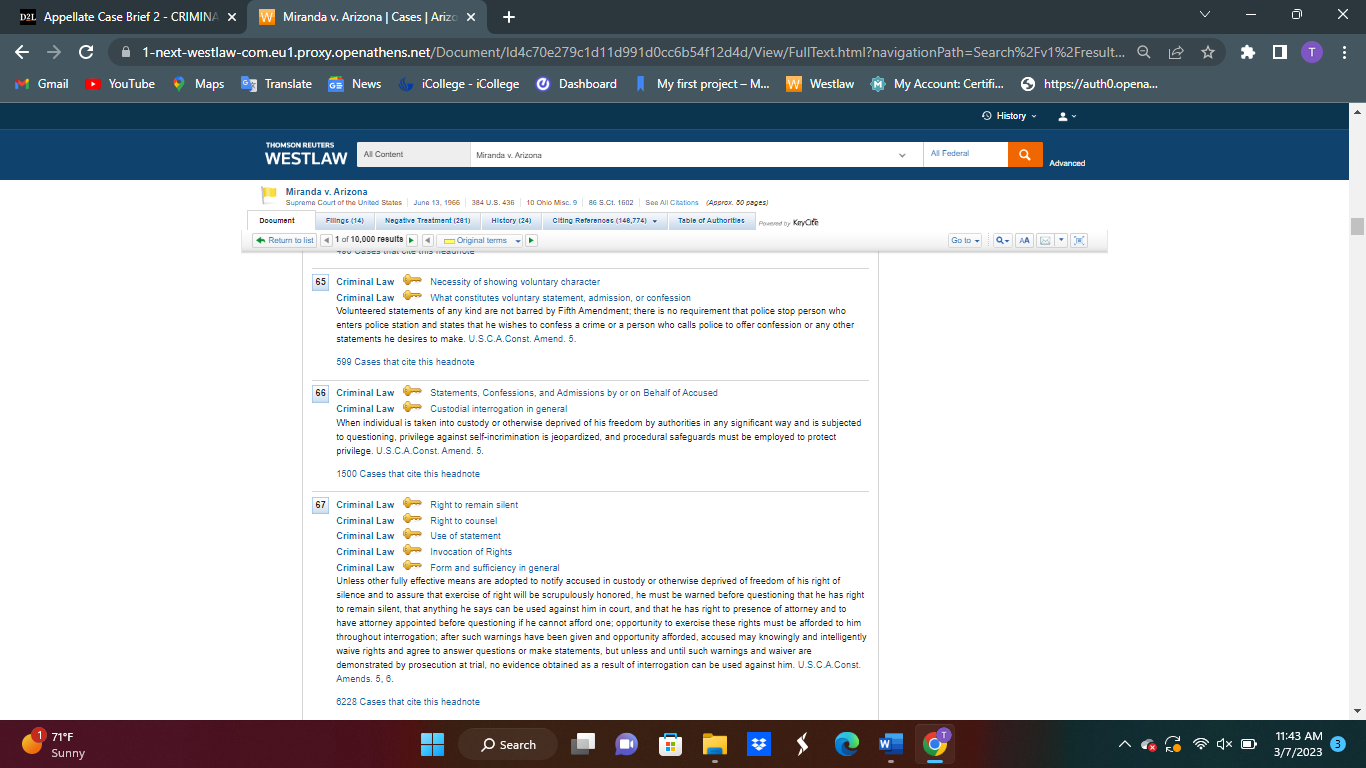Screen dimensions: 1366x768
Task: Click headnote number 66 box
Action: click(321, 393)
